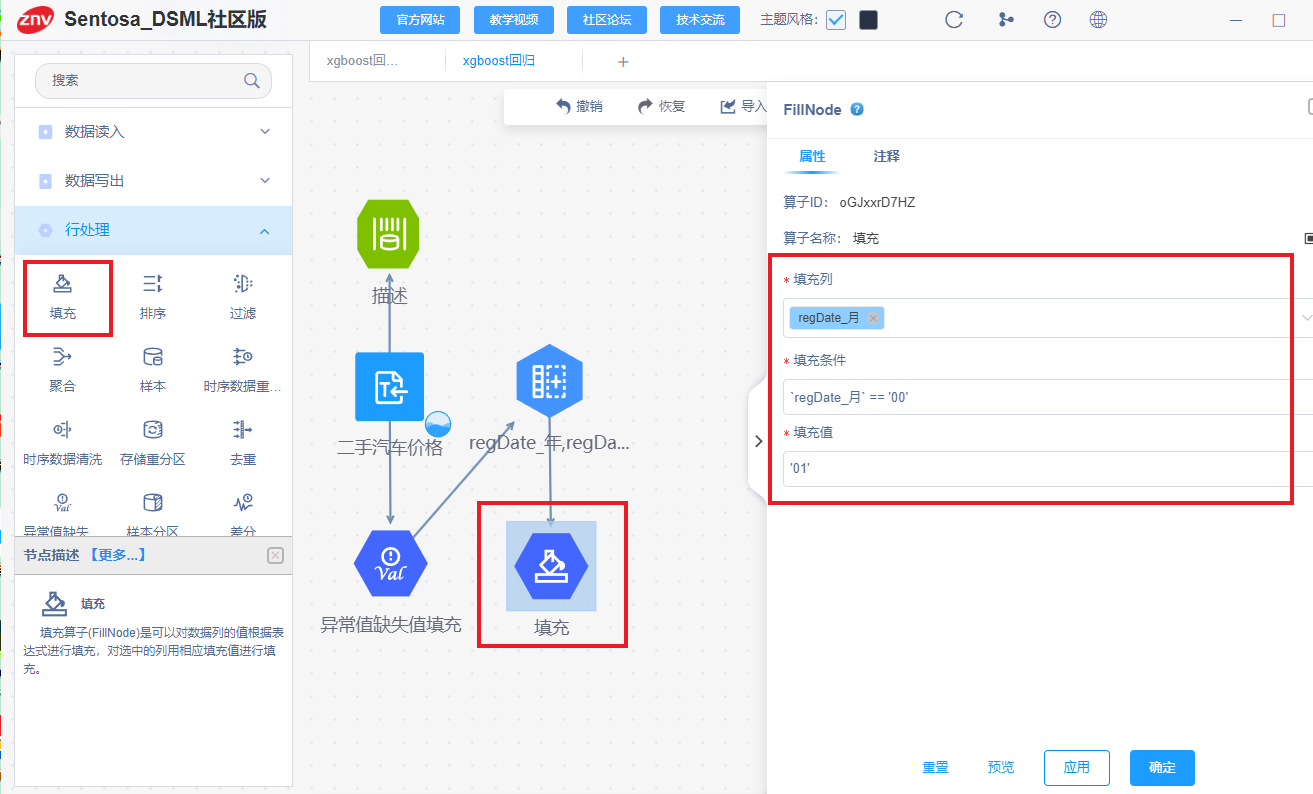Collapse the 行处理 category
The width and height of the screenshot is (1313, 794).
click(x=265, y=231)
